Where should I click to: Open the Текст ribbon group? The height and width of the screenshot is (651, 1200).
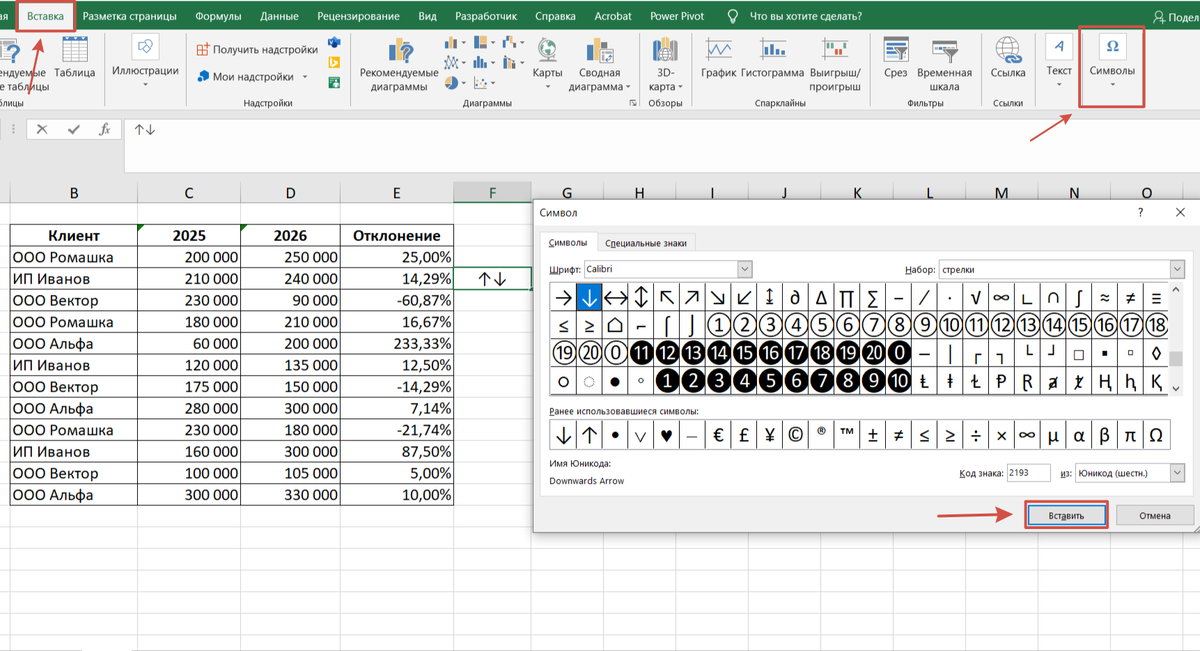pos(1059,62)
